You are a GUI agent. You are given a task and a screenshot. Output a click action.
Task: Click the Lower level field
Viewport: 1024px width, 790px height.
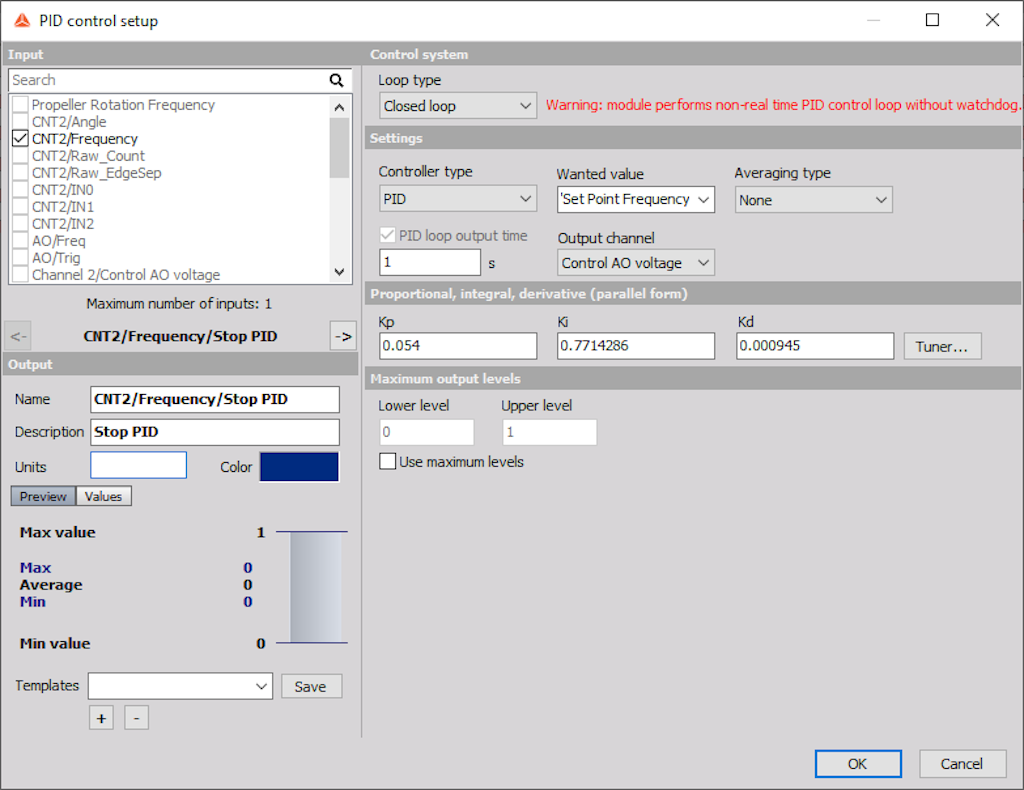point(426,432)
